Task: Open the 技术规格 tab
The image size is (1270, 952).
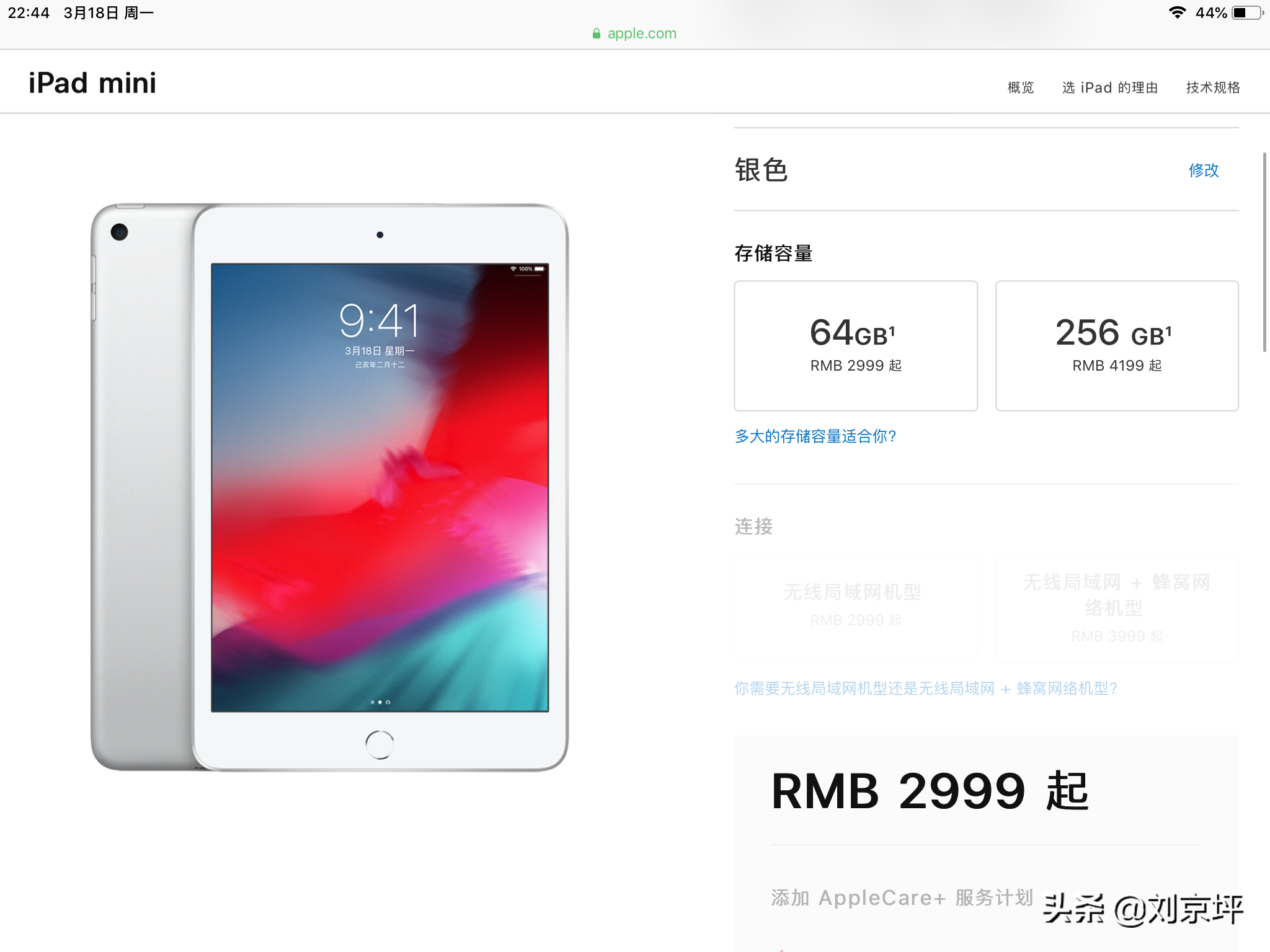Action: click(x=1213, y=87)
